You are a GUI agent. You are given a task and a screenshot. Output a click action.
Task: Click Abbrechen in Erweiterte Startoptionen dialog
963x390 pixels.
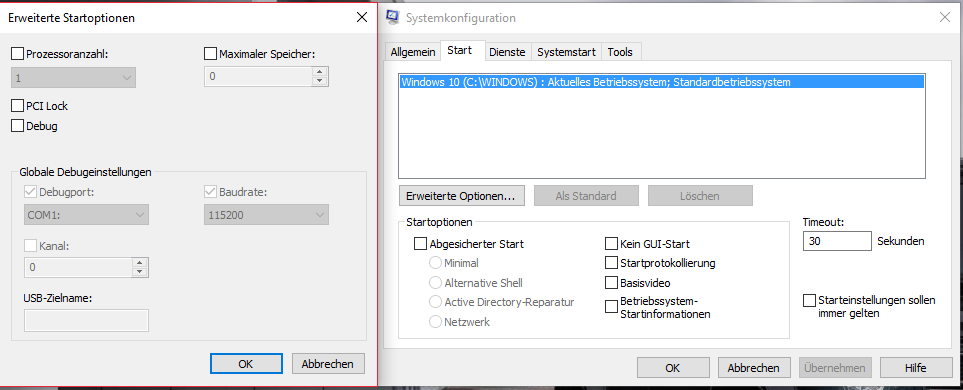(x=328, y=364)
